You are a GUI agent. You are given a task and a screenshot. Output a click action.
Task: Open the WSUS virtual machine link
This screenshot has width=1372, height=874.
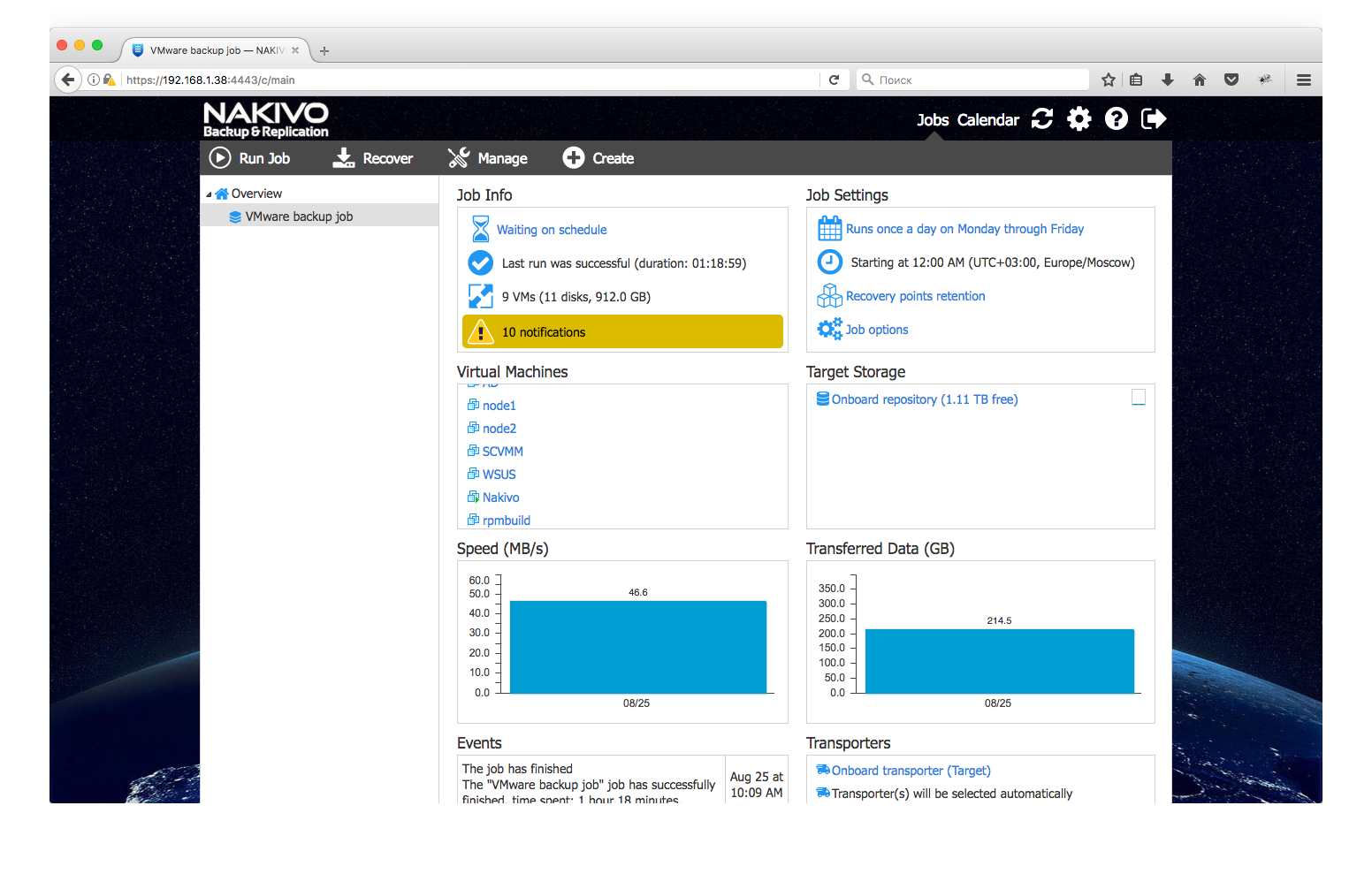pyautogui.click(x=499, y=475)
